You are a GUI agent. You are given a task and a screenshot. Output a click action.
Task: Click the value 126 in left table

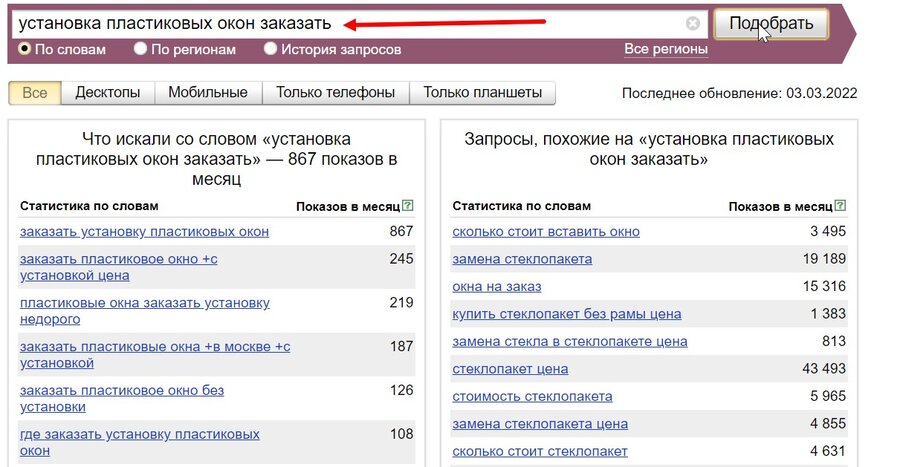[401, 390]
